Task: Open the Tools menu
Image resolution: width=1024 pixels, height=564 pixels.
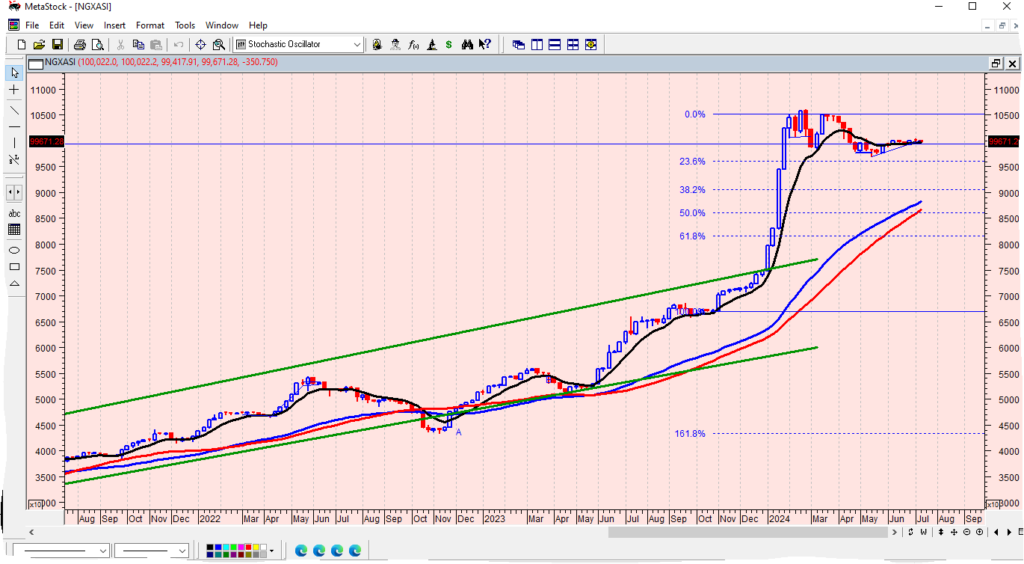Action: [185, 25]
